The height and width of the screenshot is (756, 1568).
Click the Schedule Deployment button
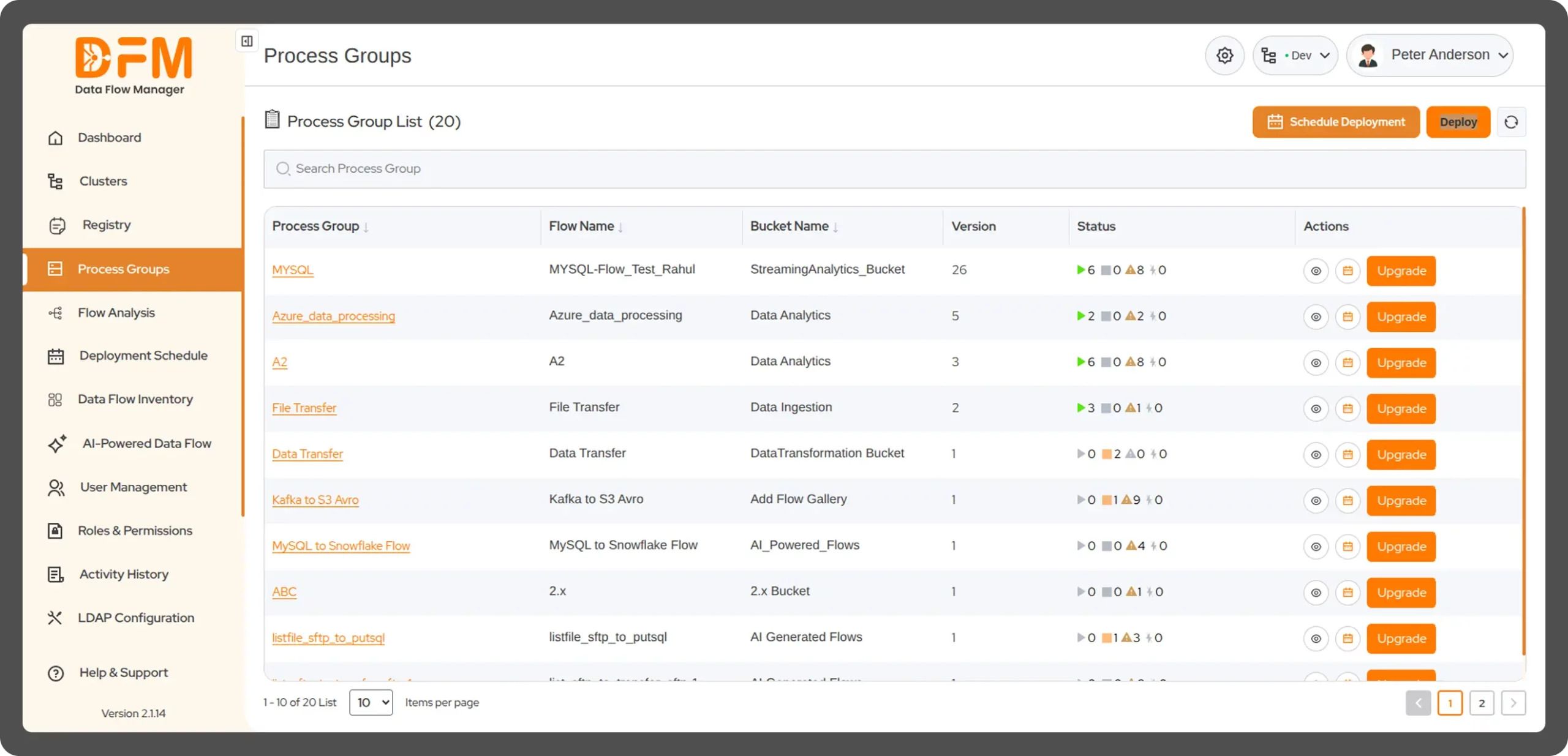pyautogui.click(x=1335, y=122)
